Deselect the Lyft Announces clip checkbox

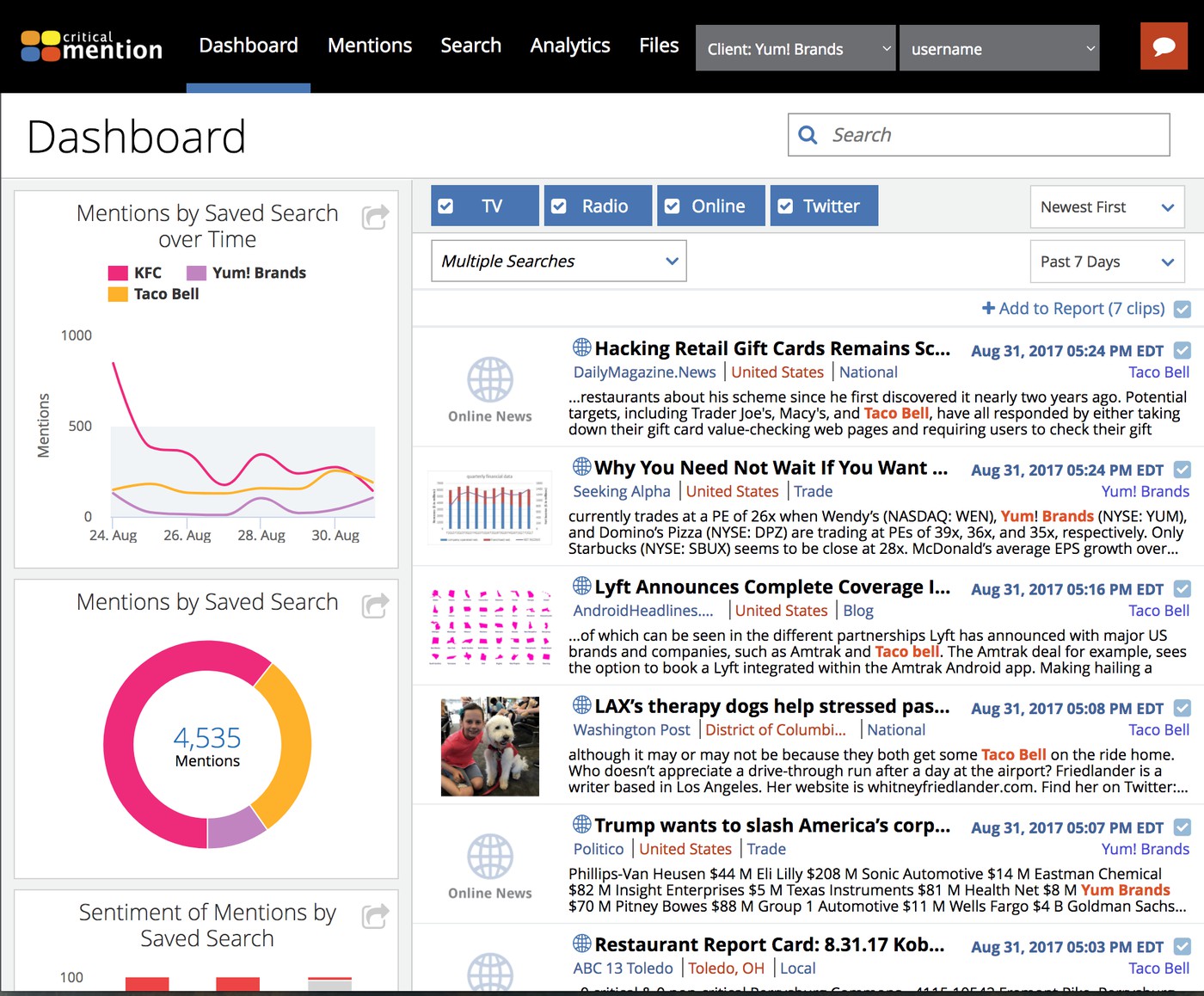click(x=1182, y=589)
